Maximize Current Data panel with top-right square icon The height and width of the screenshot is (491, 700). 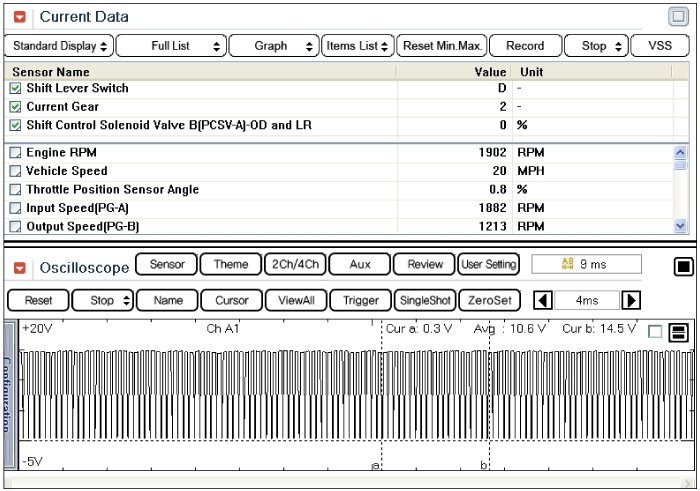678,17
